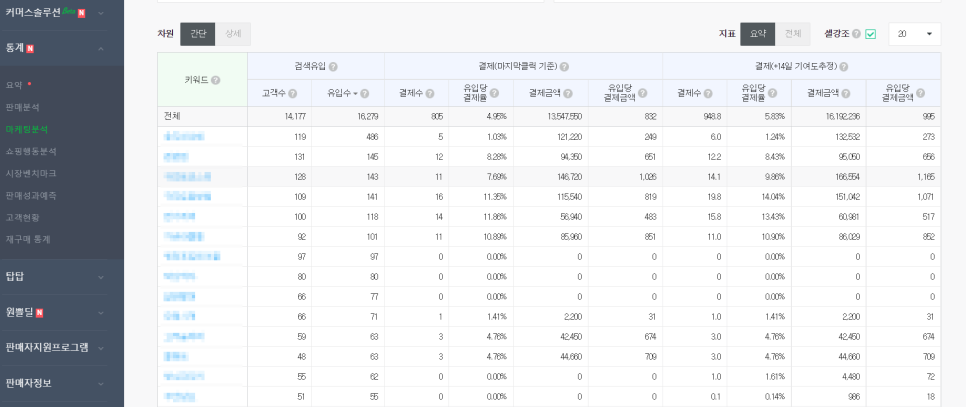Viewport: 966px width, 407px height.
Task: Click total 결제금액 value 16,192,236
Action: (841, 116)
